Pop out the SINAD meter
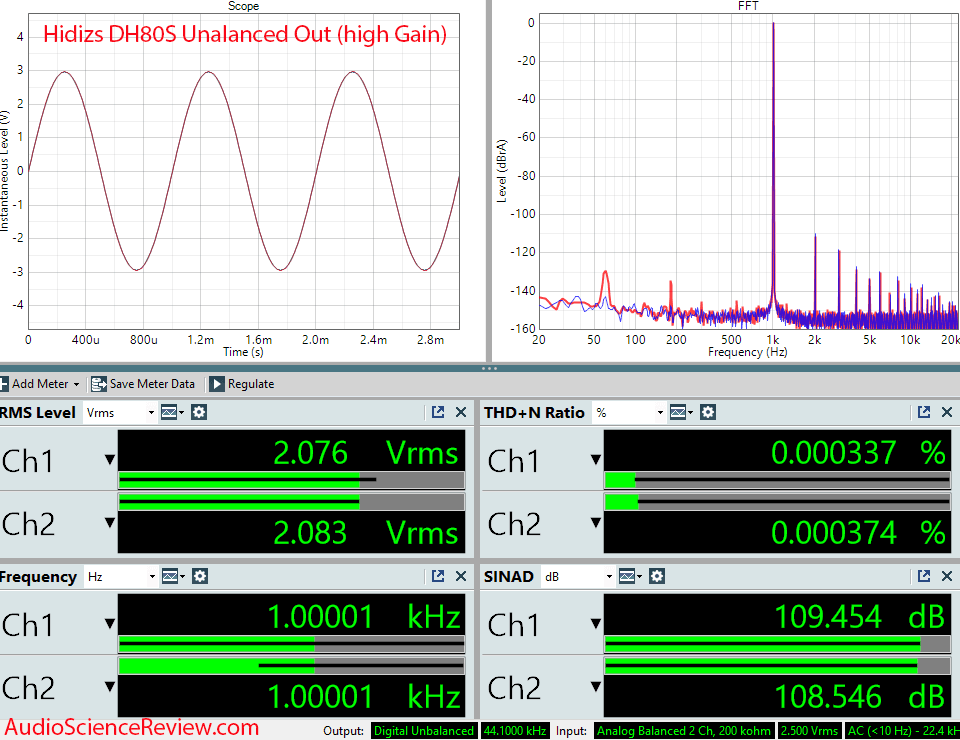Image resolution: width=960 pixels, height=740 pixels. tap(924, 577)
